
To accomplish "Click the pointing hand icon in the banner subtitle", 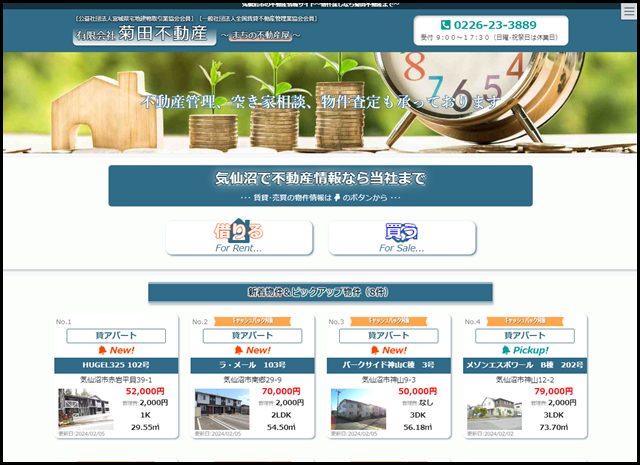I will pyautogui.click(x=337, y=198).
